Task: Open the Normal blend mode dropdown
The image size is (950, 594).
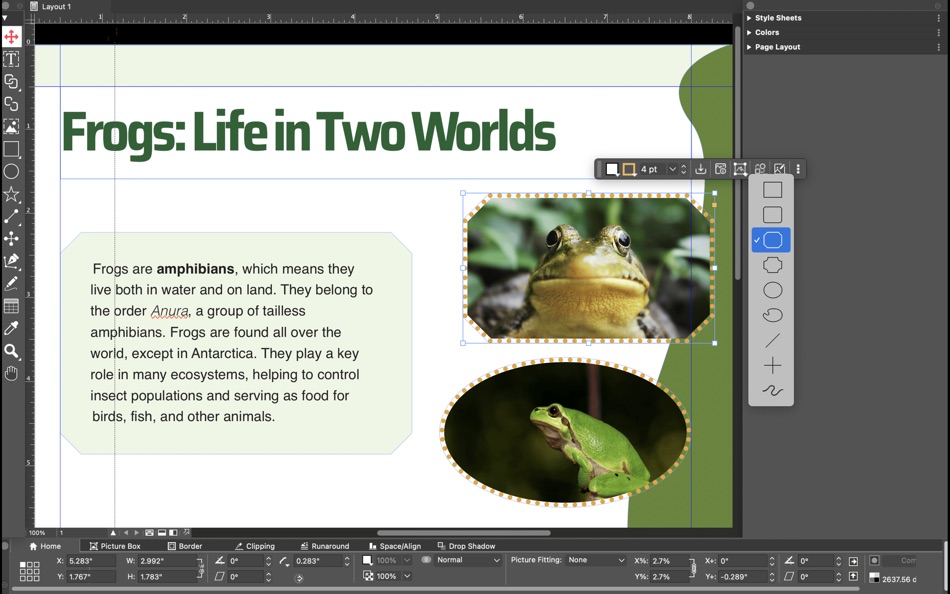Action: [468, 561]
